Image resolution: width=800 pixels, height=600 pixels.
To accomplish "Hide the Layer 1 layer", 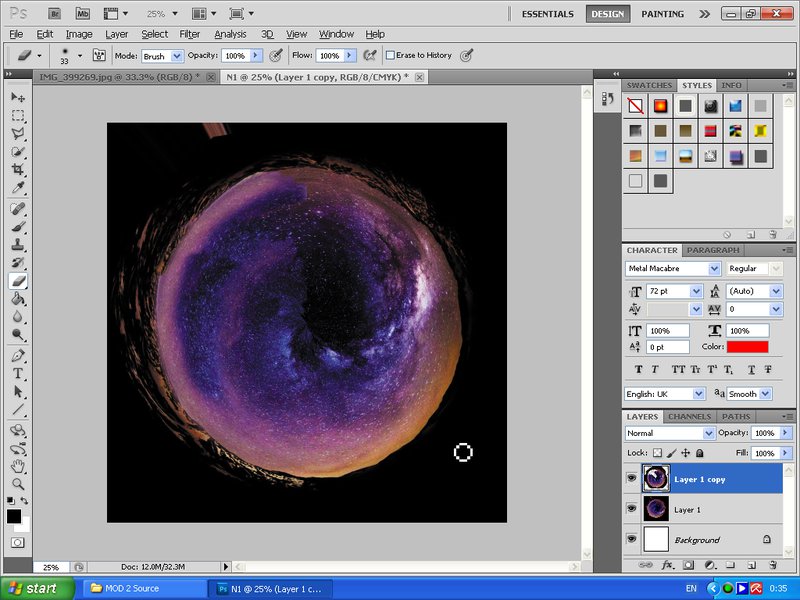I will click(632, 509).
